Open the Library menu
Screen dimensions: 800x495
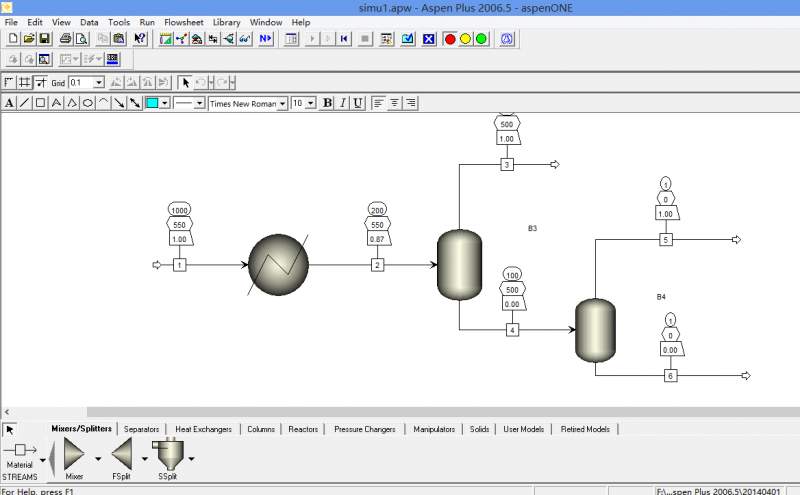(227, 22)
